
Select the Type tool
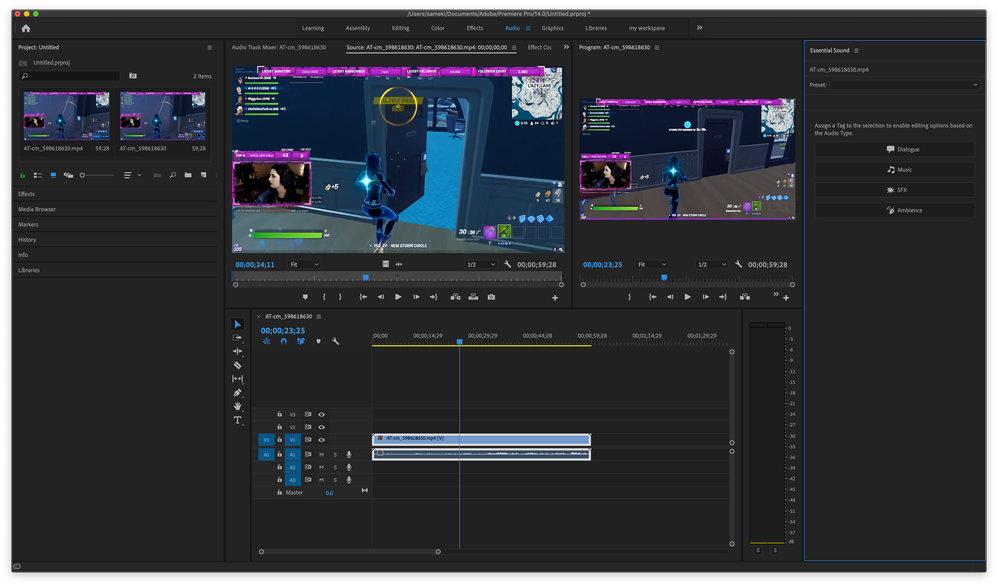(x=238, y=420)
